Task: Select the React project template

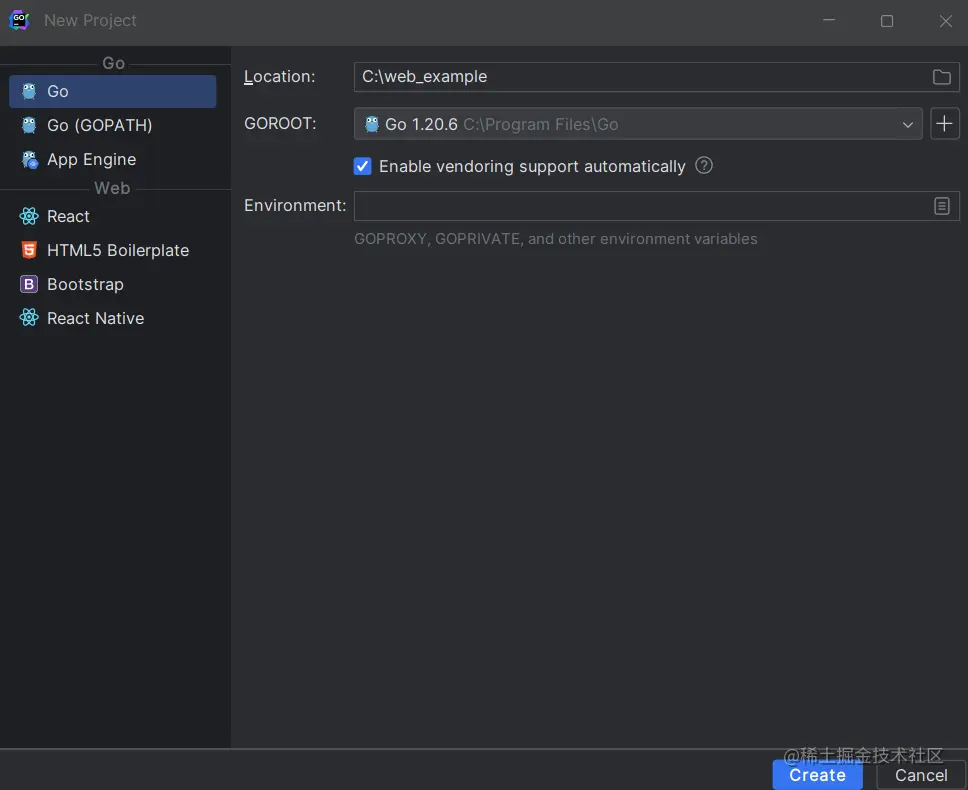Action: [x=112, y=216]
